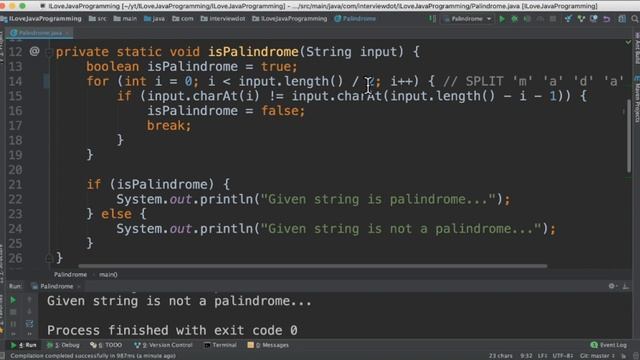
Task: Click 'Process finished with exit code 0' output
Action: [172, 330]
